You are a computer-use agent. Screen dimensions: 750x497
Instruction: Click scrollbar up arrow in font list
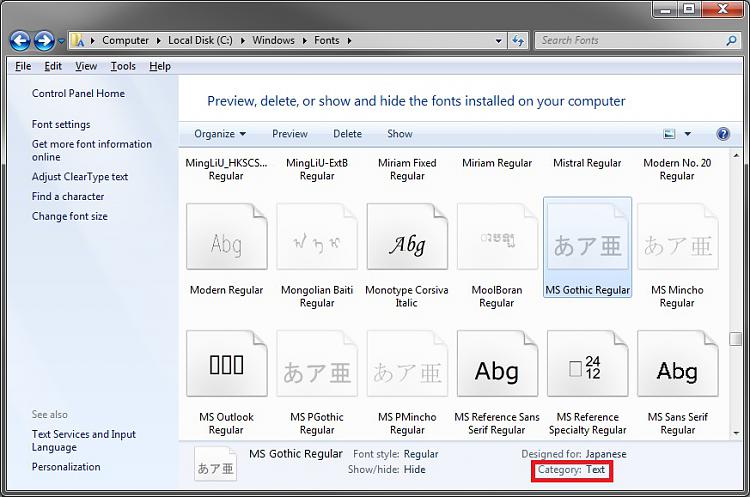click(x=736, y=155)
